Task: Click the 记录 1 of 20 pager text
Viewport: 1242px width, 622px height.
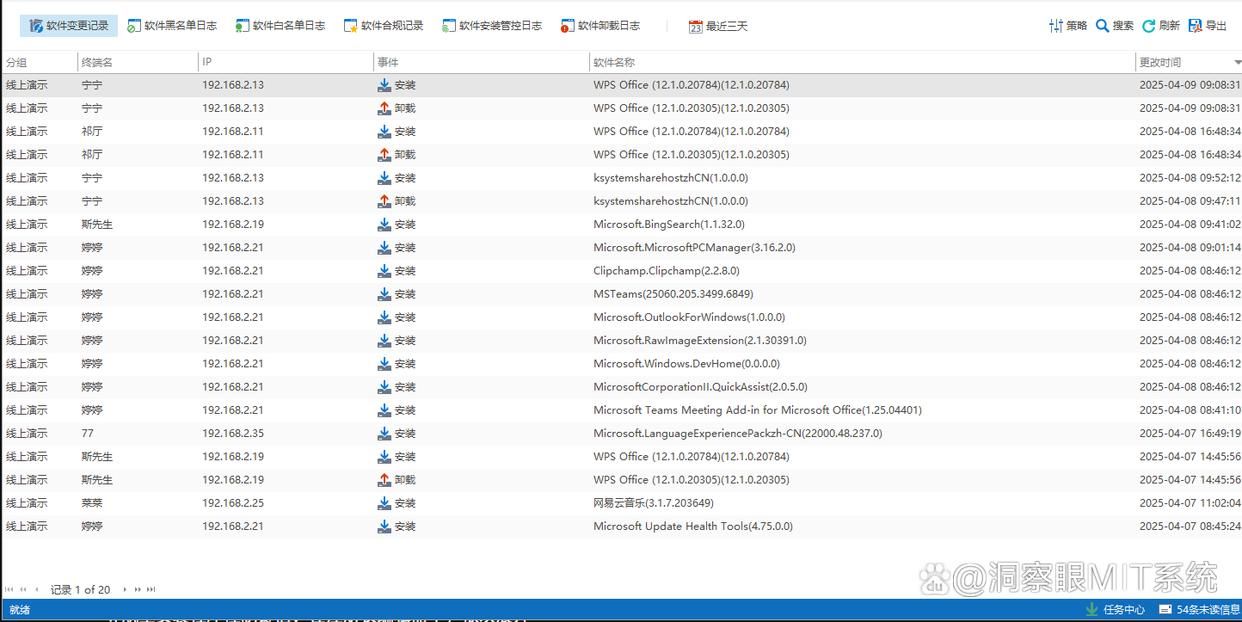Action: (x=81, y=590)
